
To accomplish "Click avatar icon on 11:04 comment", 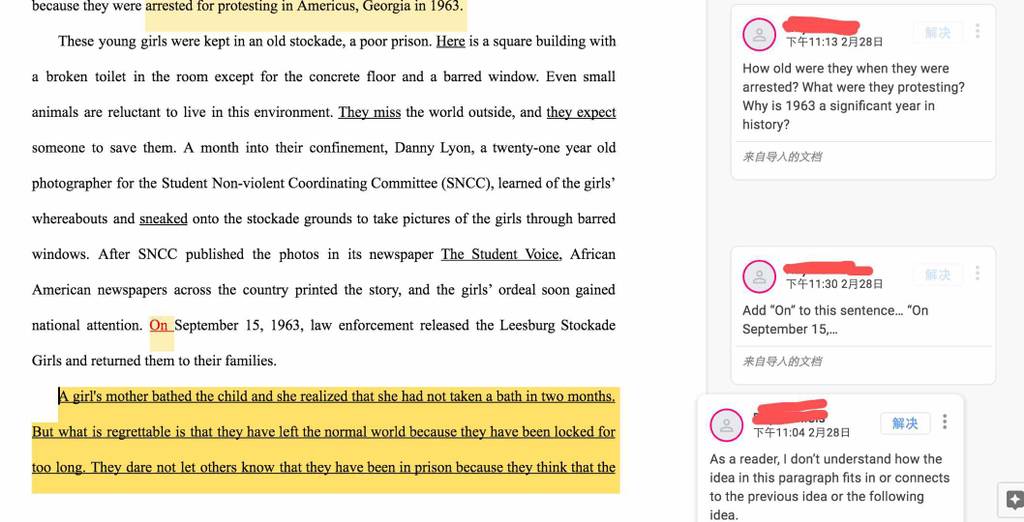I will coord(727,425).
